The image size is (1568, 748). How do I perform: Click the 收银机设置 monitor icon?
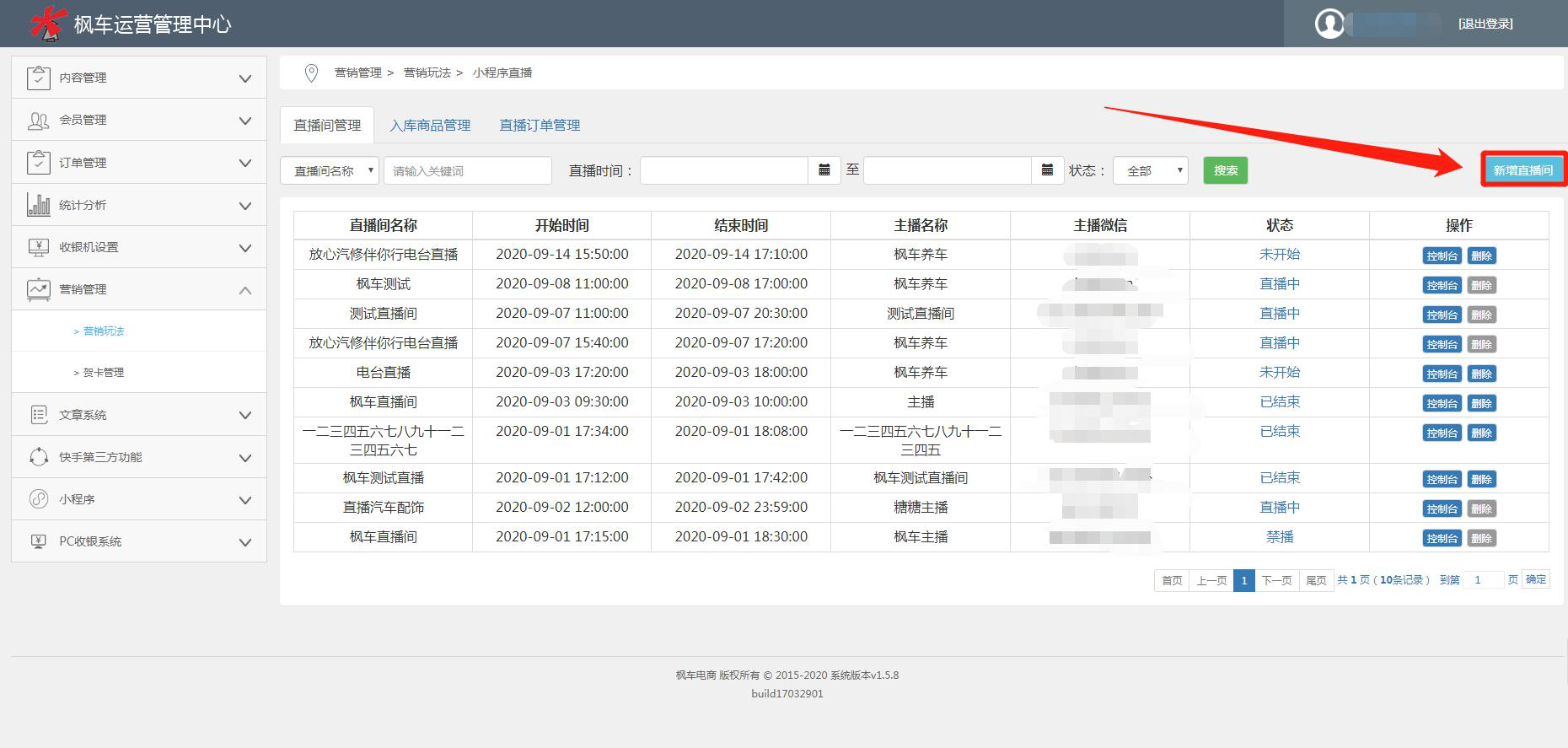39,247
